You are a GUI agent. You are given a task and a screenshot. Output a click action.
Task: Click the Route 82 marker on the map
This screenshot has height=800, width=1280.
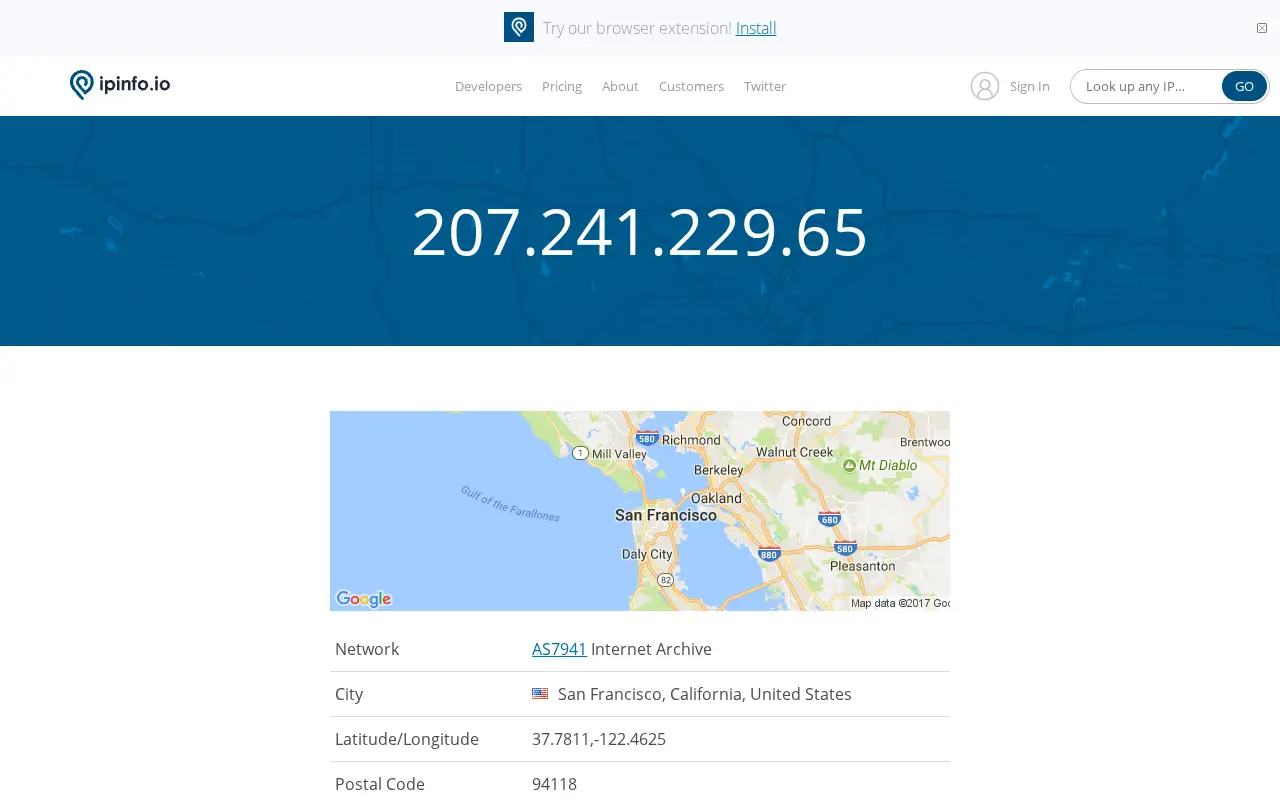(665, 580)
